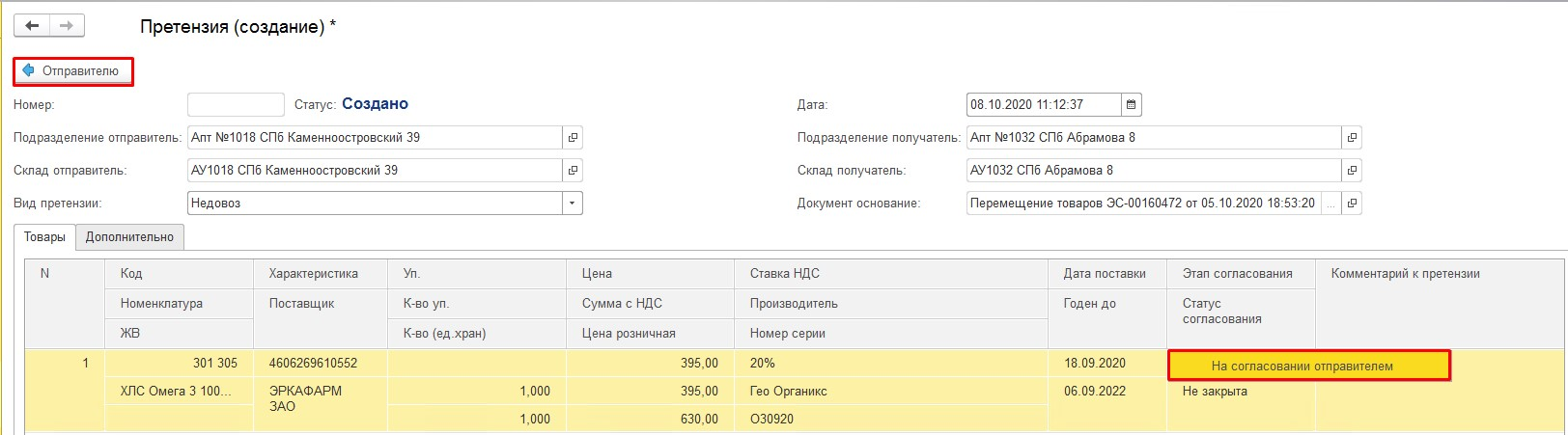Click ellipsis button in Документ основание field

1331,204
